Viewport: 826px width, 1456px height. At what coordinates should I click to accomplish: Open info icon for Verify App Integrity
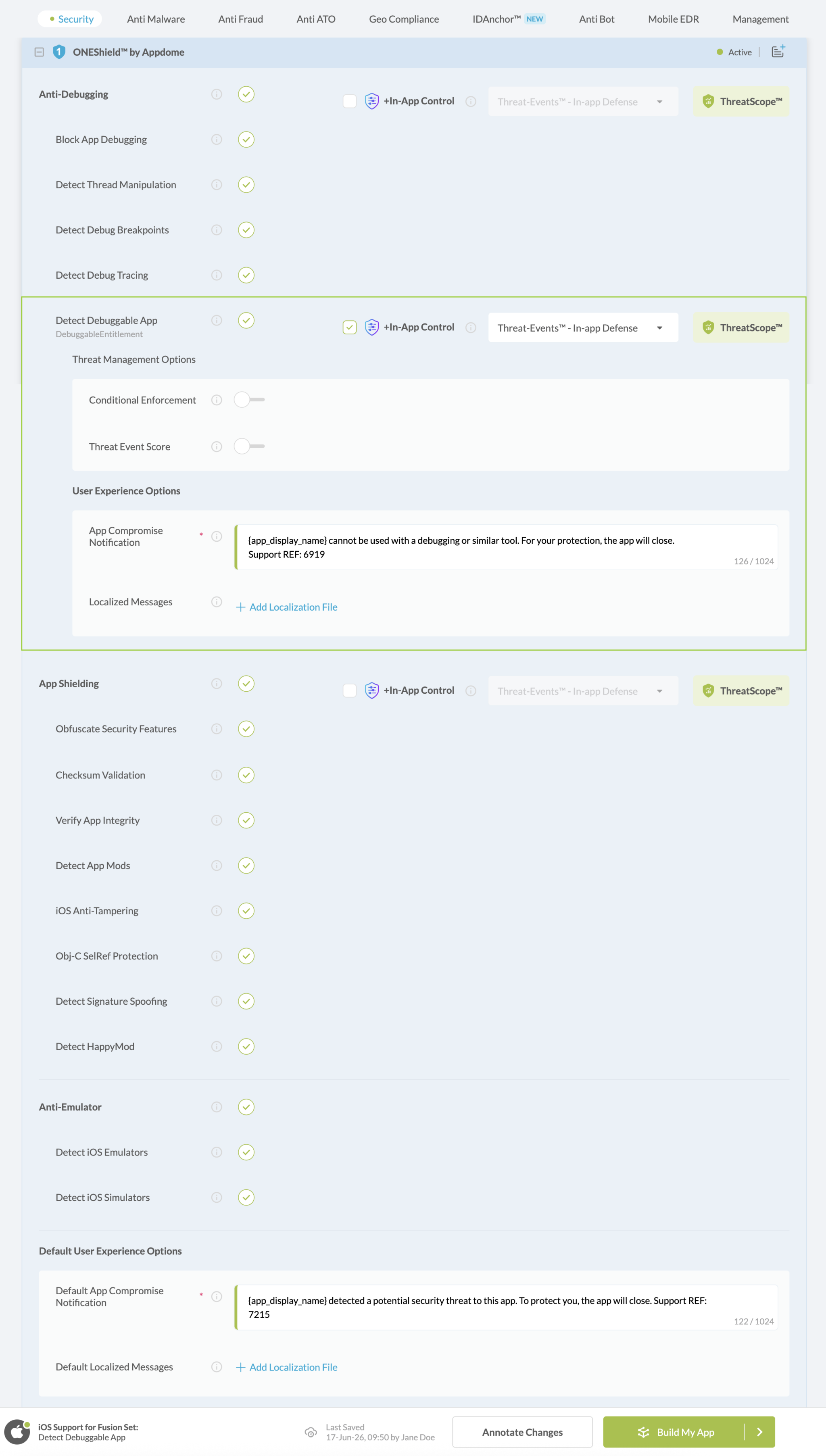click(217, 820)
